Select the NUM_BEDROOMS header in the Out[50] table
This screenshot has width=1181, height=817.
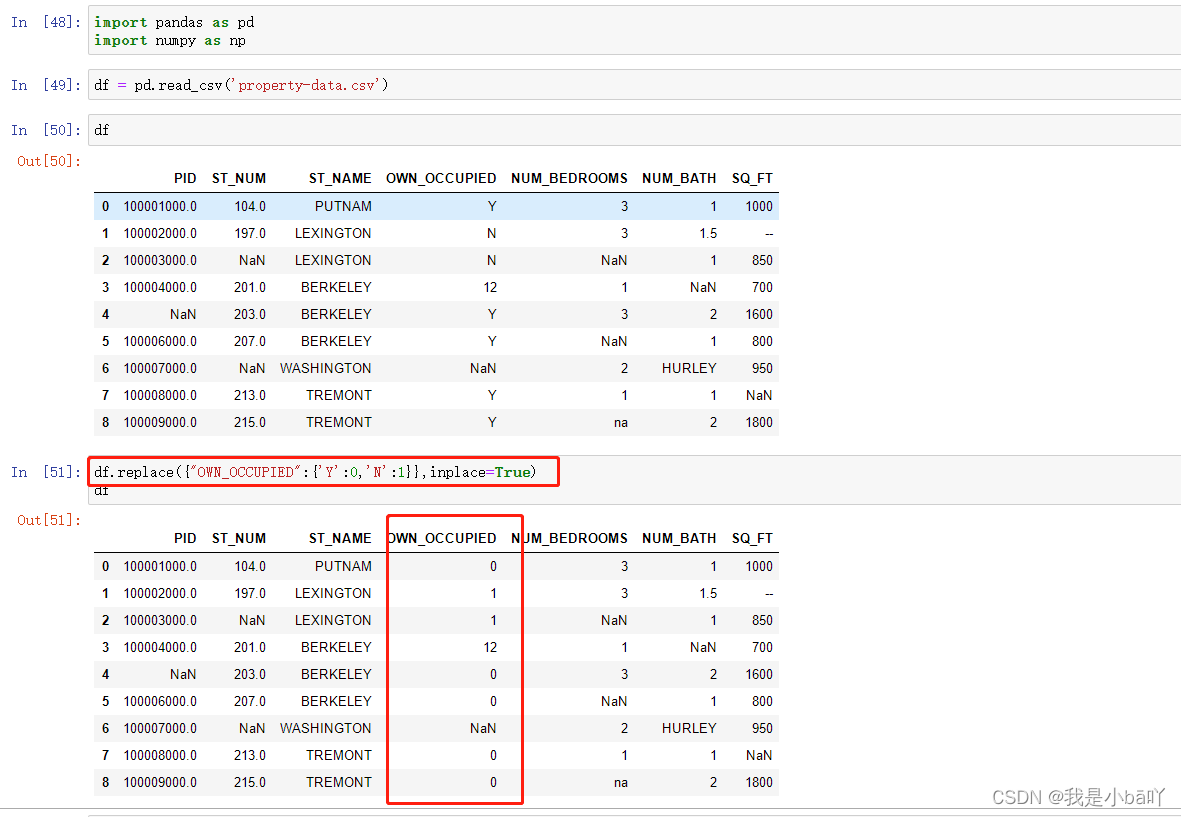click(x=569, y=178)
